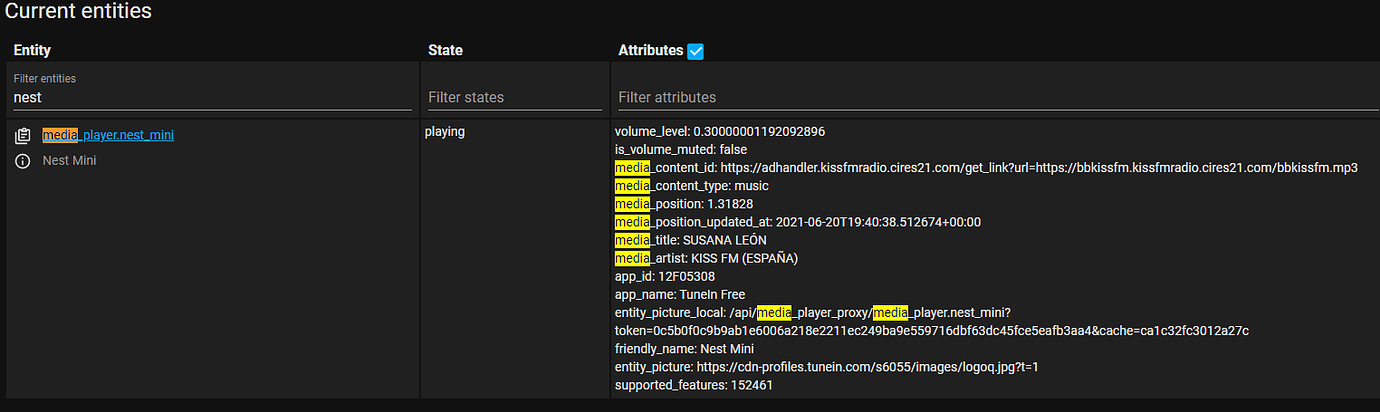The height and width of the screenshot is (412, 1380).
Task: Click the Nest Mini friendly name label
Action: [69, 160]
